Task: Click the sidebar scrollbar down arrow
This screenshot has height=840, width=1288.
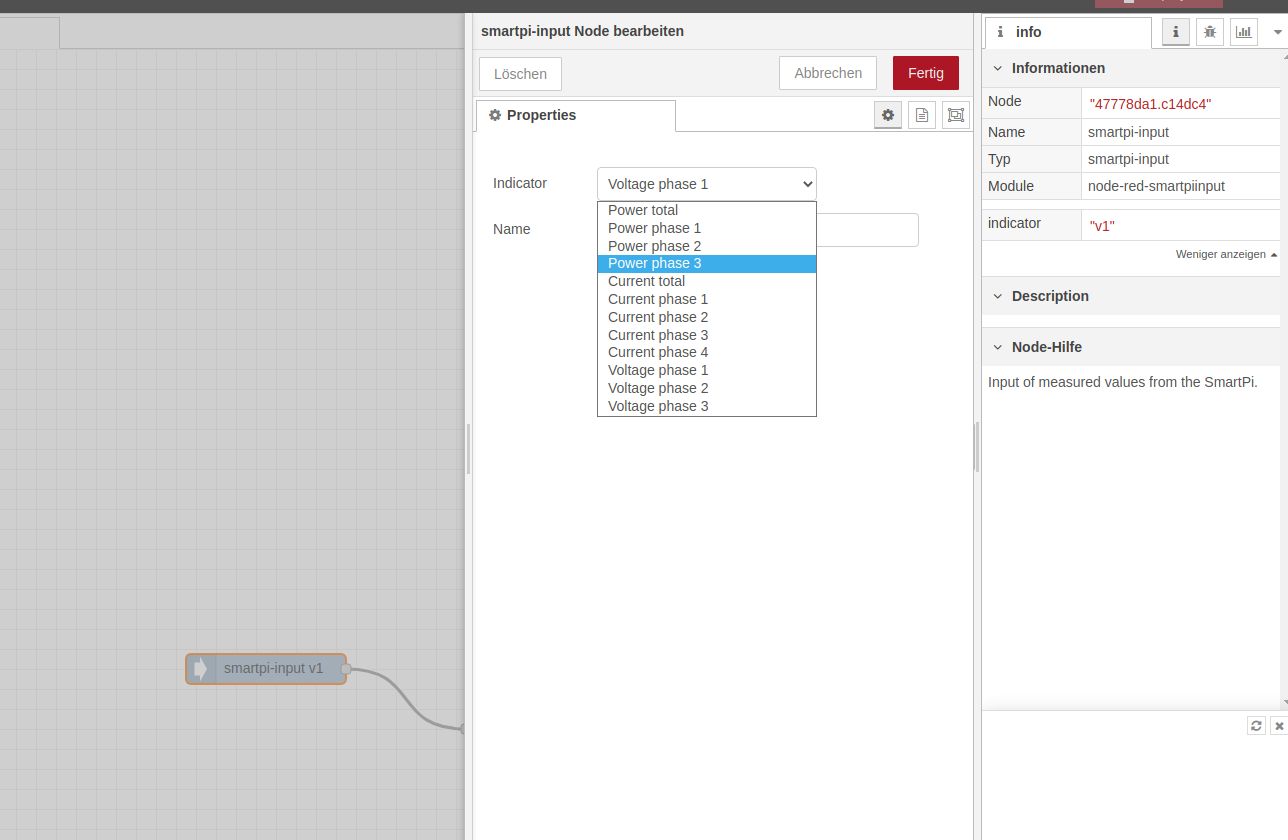Action: pyautogui.click(x=1284, y=704)
